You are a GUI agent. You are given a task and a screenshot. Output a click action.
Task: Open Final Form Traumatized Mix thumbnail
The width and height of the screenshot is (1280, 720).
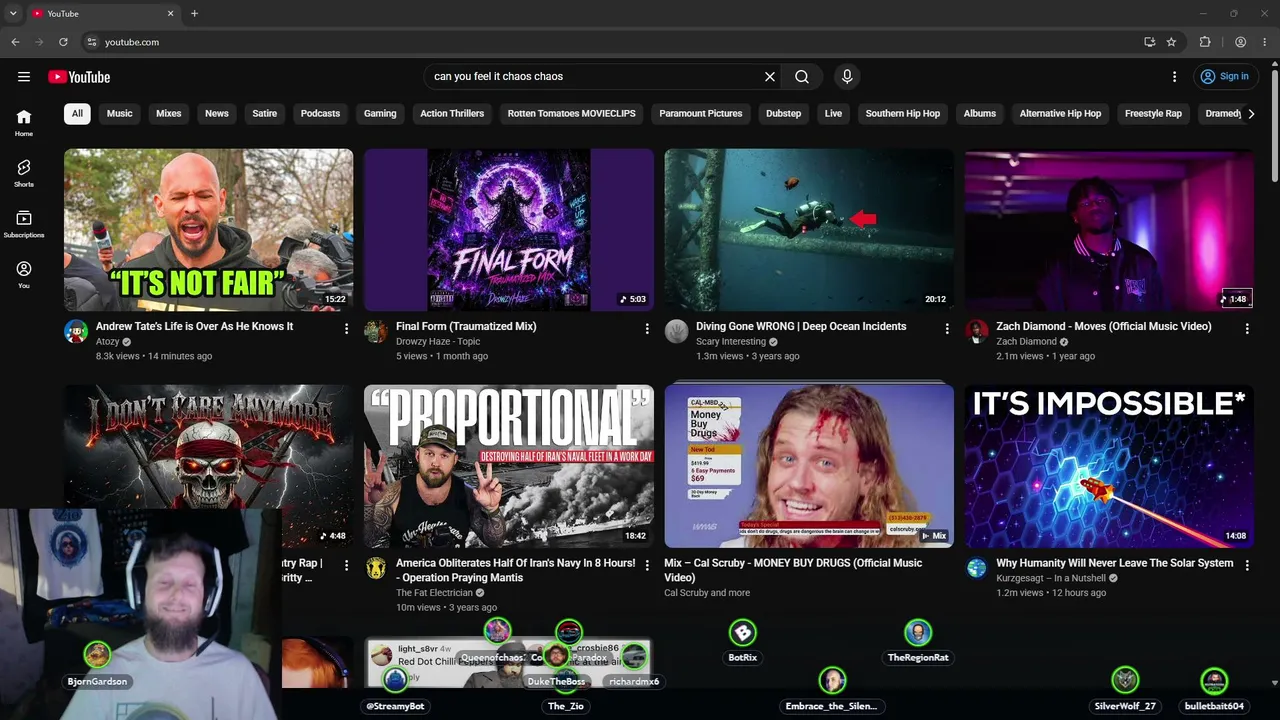pyautogui.click(x=509, y=230)
